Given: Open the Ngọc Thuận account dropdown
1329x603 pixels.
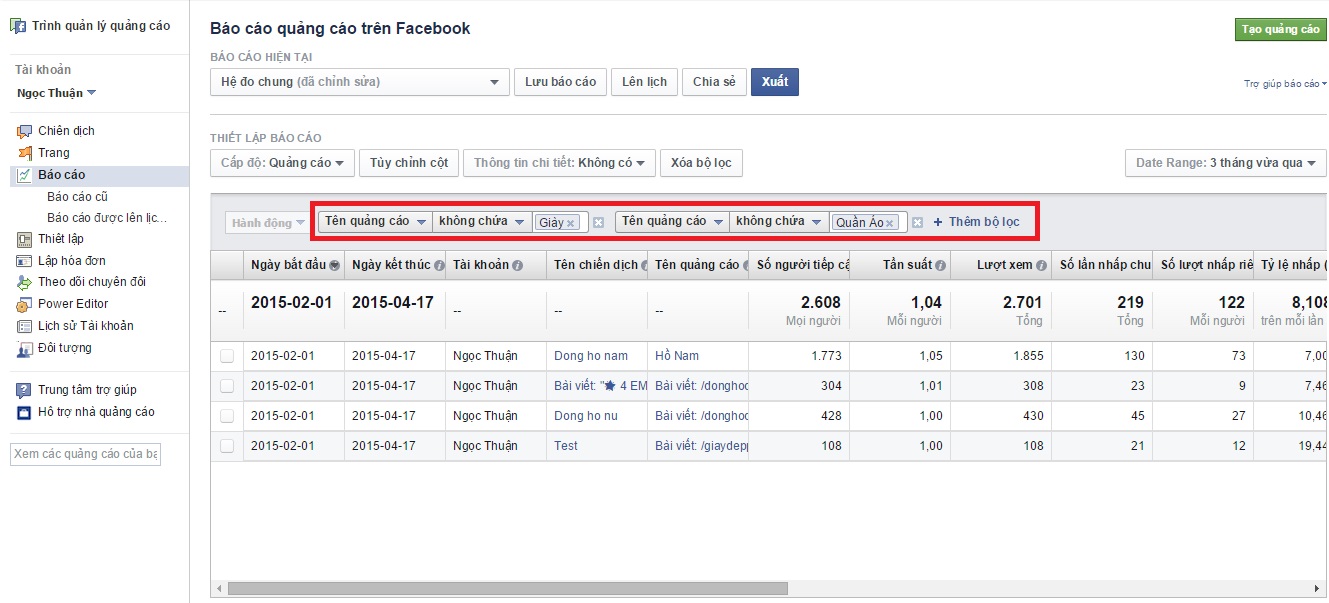Looking at the screenshot, I should 57,93.
